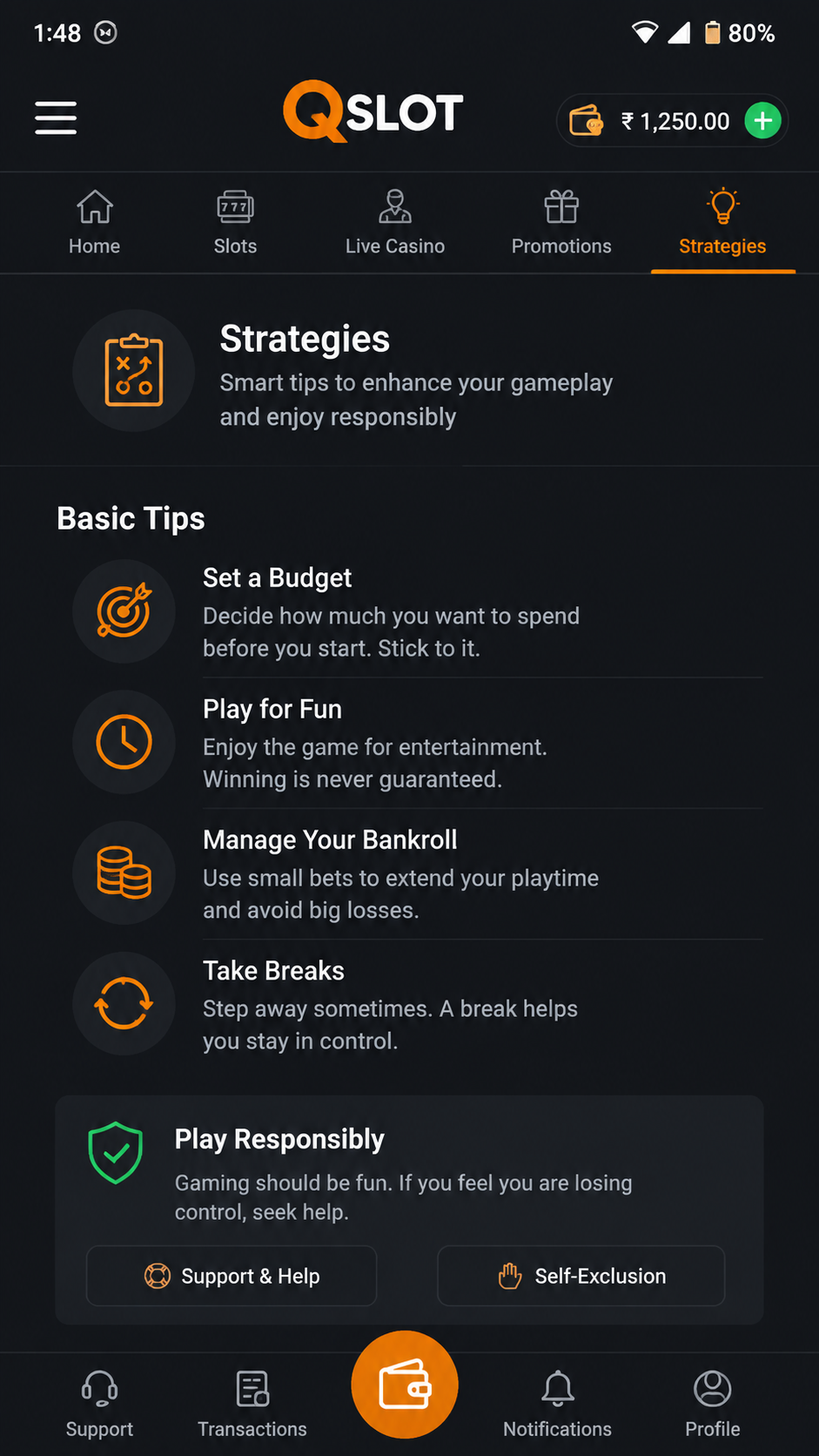The width and height of the screenshot is (819, 1456).
Task: Go to Profile in the bottom bar
Action: pos(713,1403)
